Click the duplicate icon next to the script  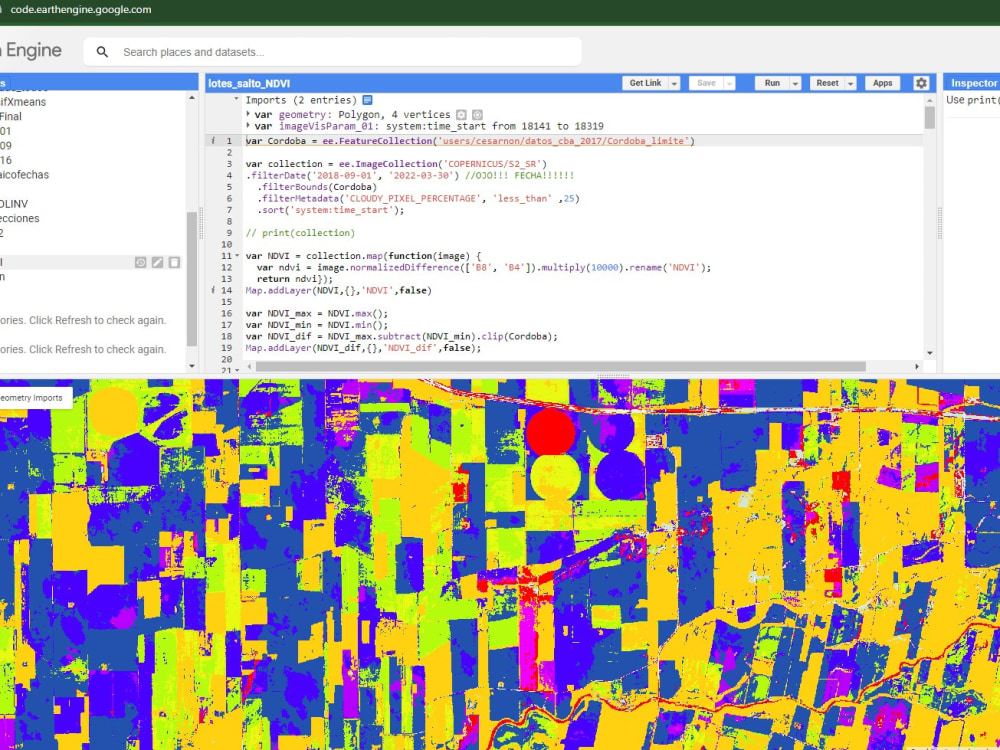[174, 261]
